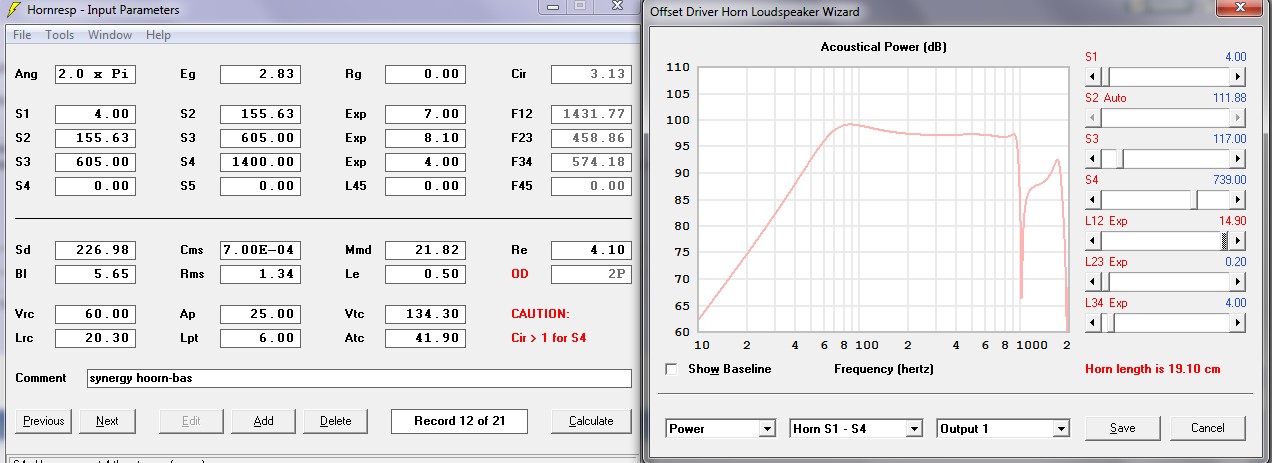The height and width of the screenshot is (463, 1272).
Task: Click the L12 Exp slider left arrow
Action: (x=1093, y=241)
